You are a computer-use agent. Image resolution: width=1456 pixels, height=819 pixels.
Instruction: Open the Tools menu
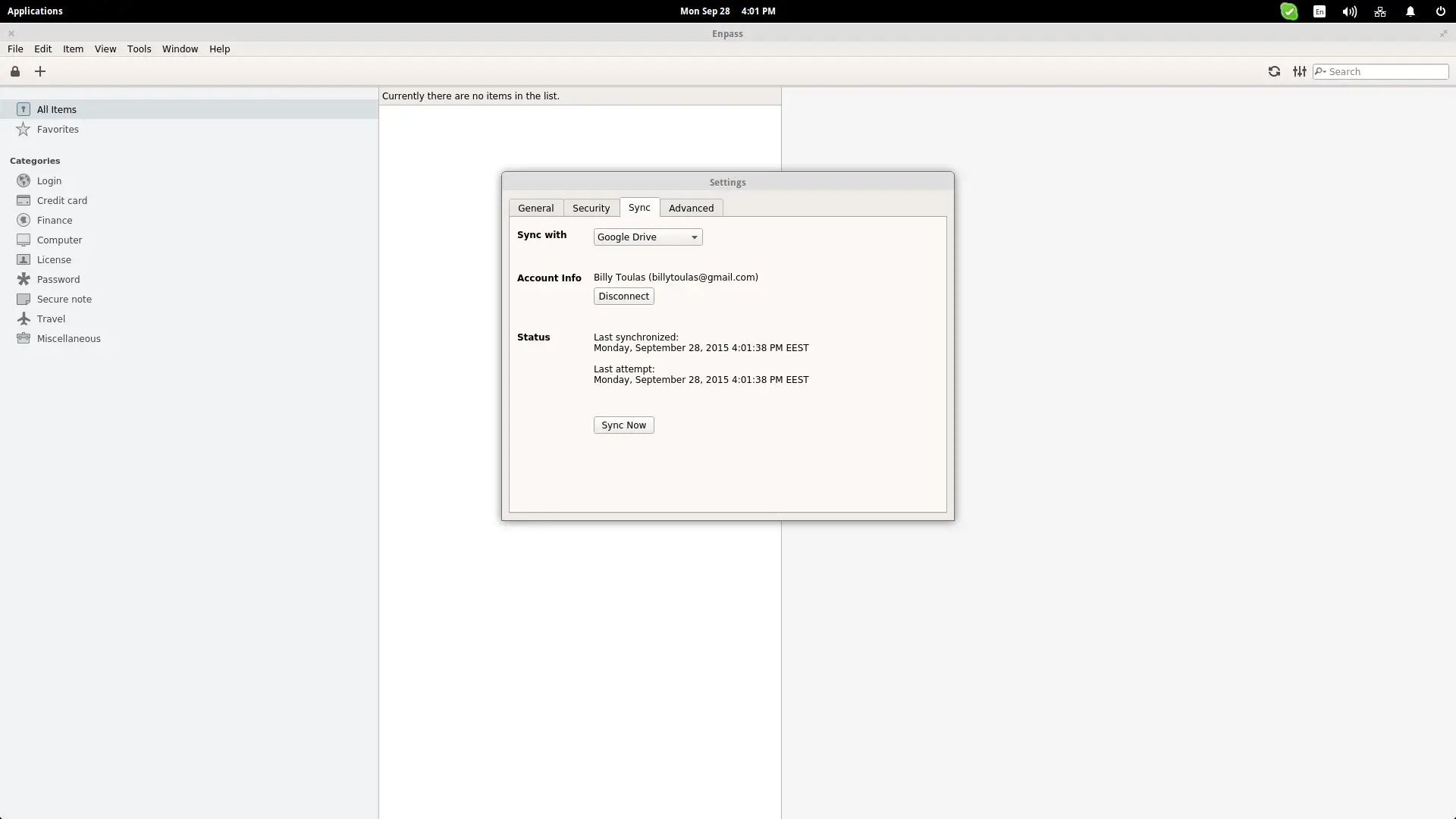139,49
